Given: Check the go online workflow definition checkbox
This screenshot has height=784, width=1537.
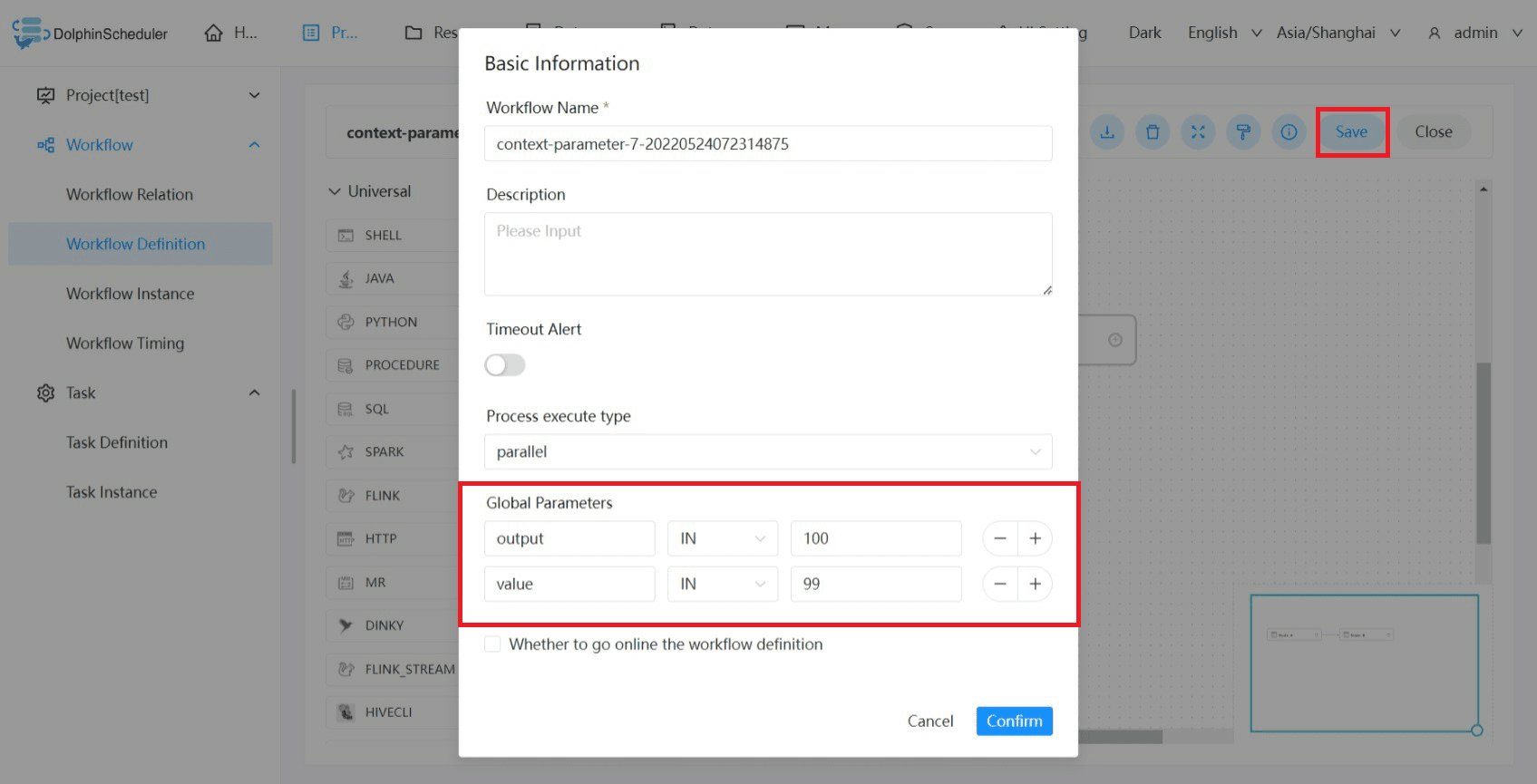Looking at the screenshot, I should [x=492, y=644].
